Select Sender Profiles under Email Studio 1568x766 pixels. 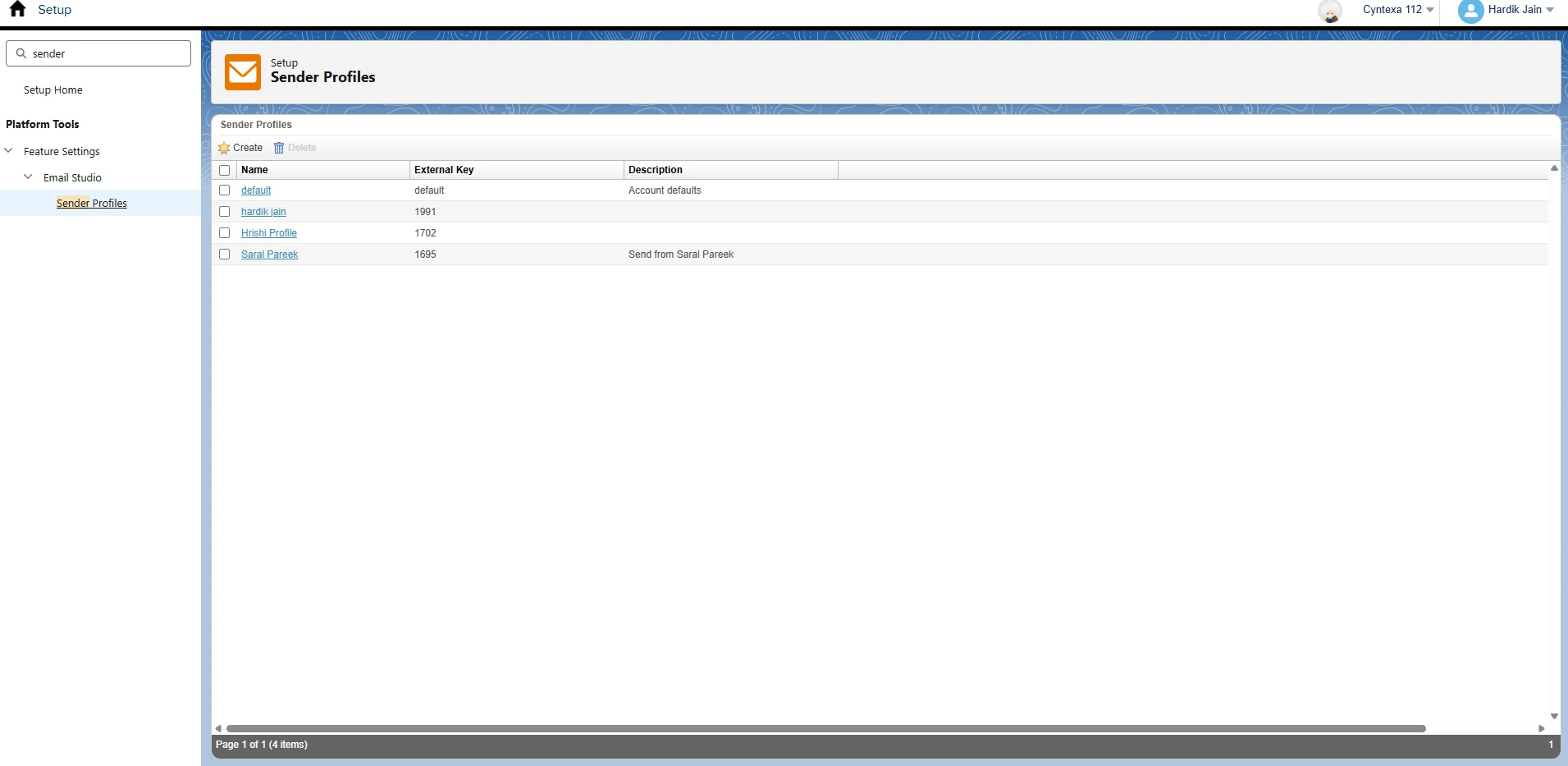92,203
